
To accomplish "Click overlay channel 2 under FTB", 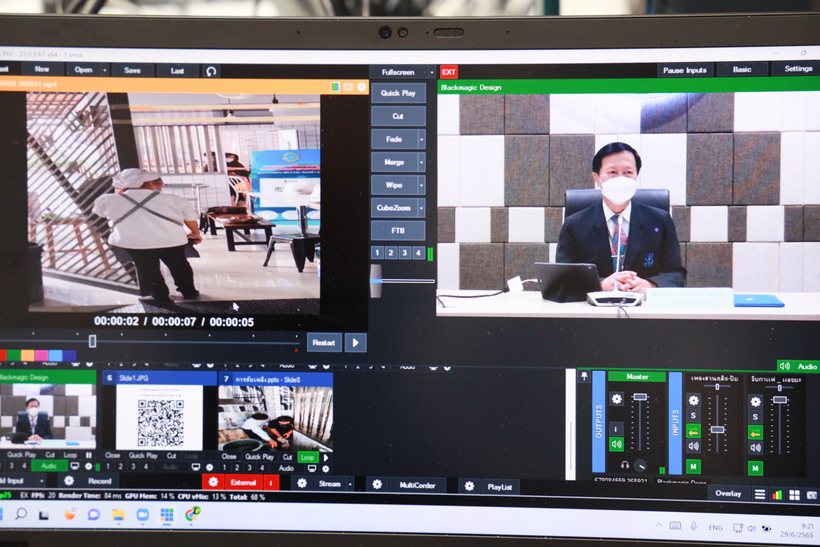I will click(391, 253).
